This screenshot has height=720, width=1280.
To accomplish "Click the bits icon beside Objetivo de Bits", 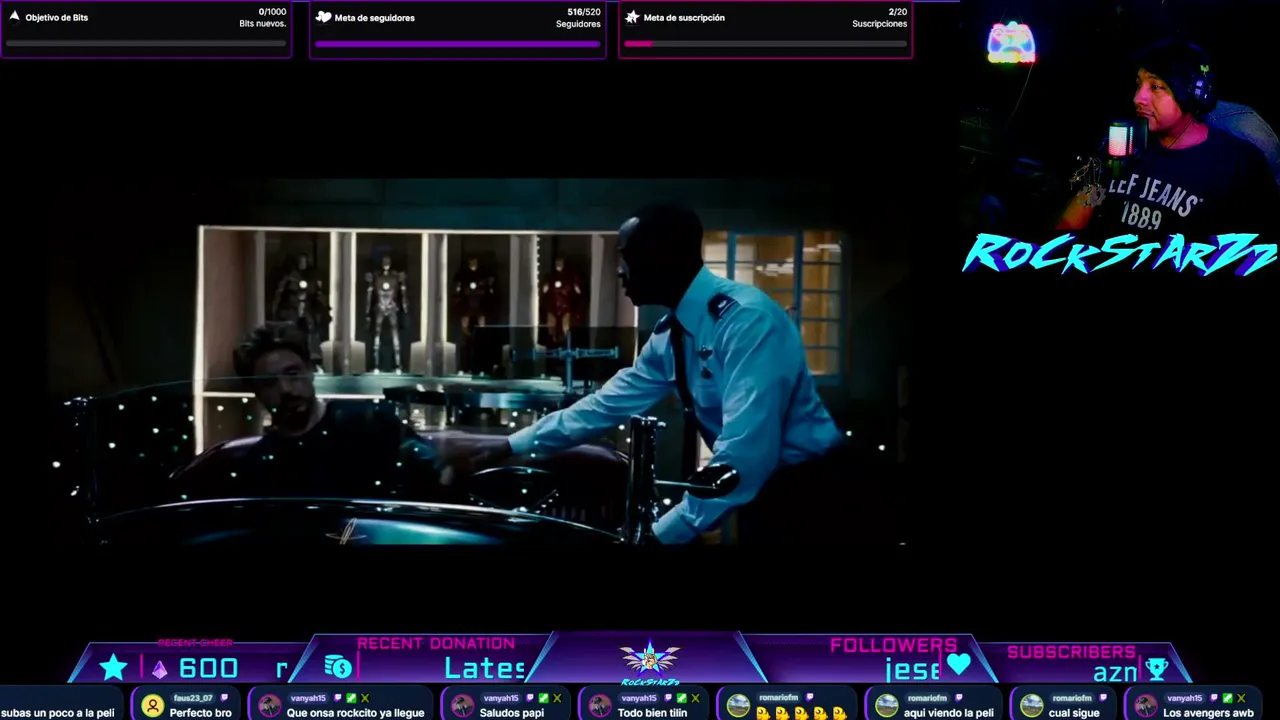I will pyautogui.click(x=14, y=17).
